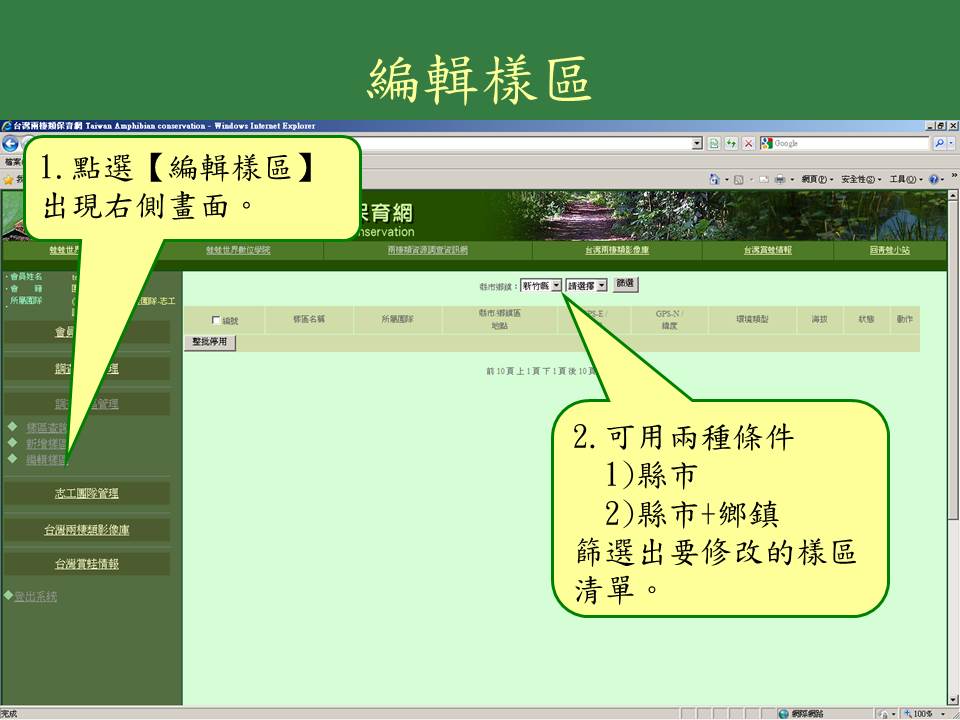Expand the Home button dropdown arrow
Viewport: 960px width, 720px height.
(726, 179)
